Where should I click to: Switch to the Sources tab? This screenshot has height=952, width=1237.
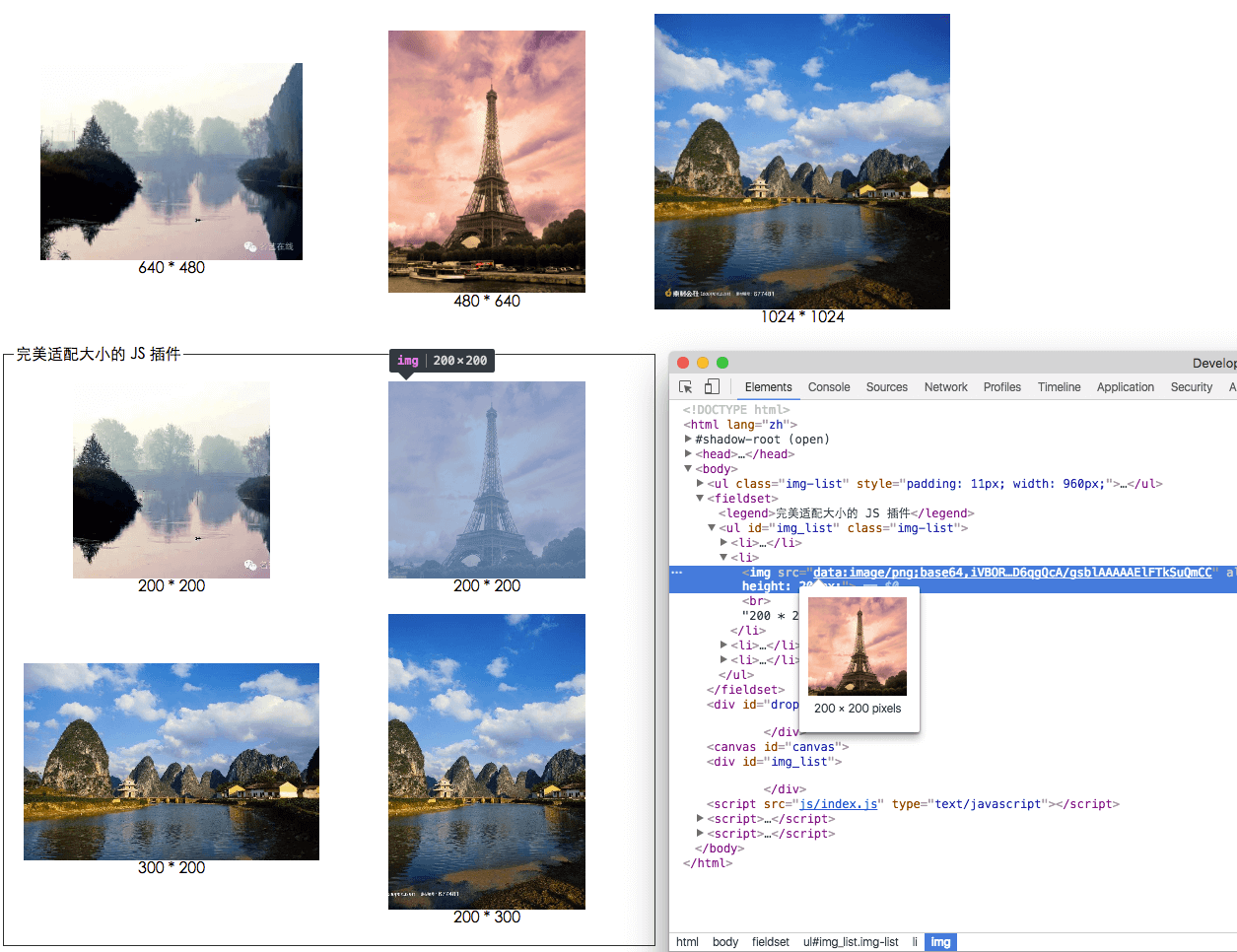[886, 387]
